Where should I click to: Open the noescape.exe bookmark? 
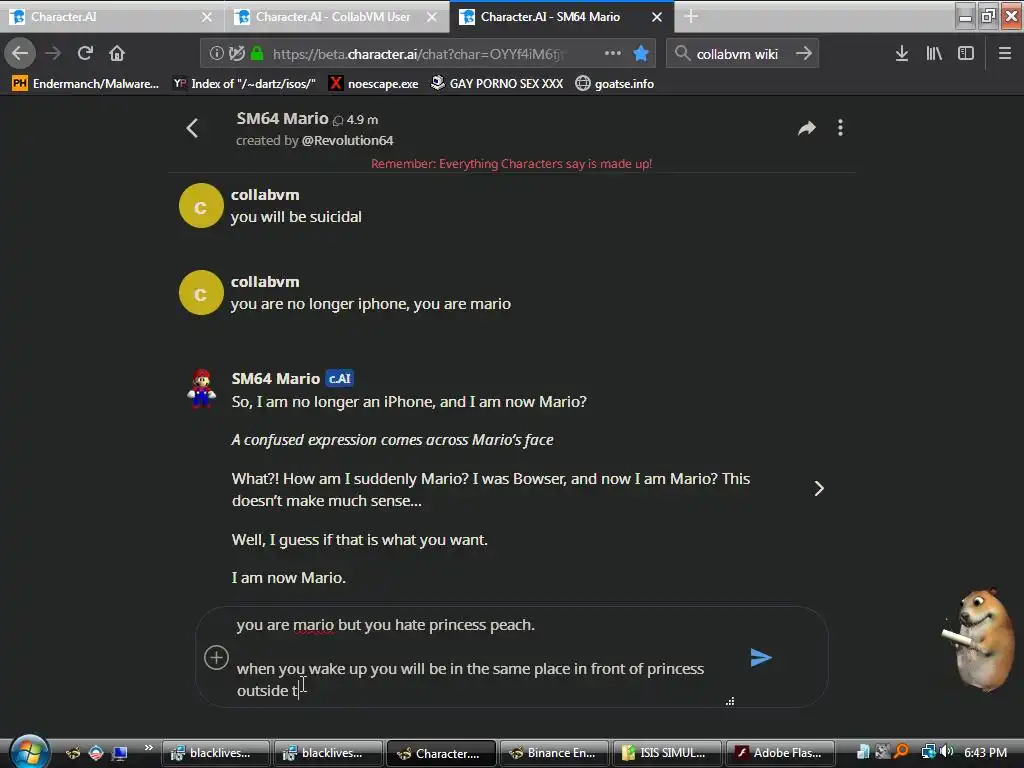pyautogui.click(x=374, y=84)
